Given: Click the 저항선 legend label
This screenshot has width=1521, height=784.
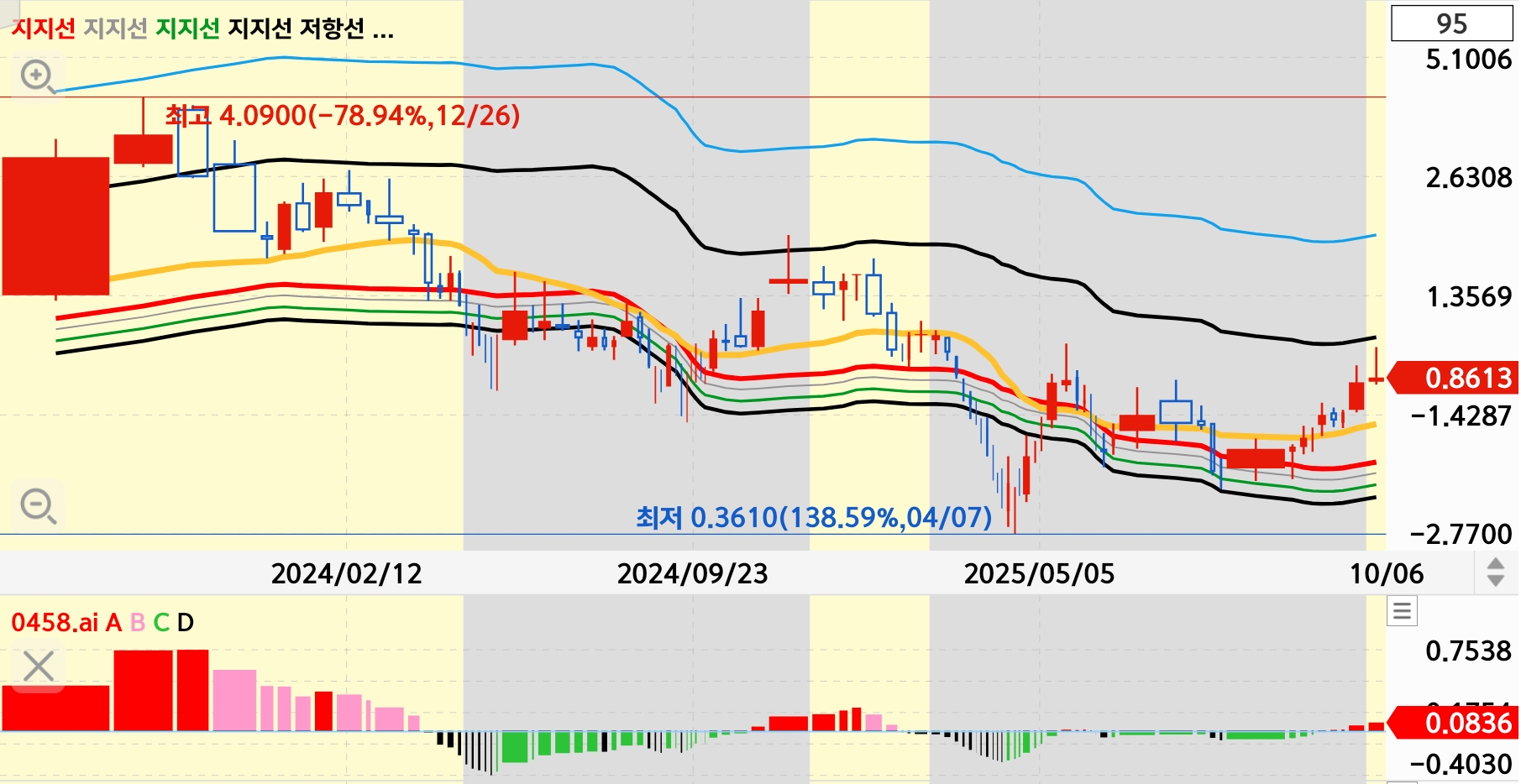Looking at the screenshot, I should click(333, 29).
